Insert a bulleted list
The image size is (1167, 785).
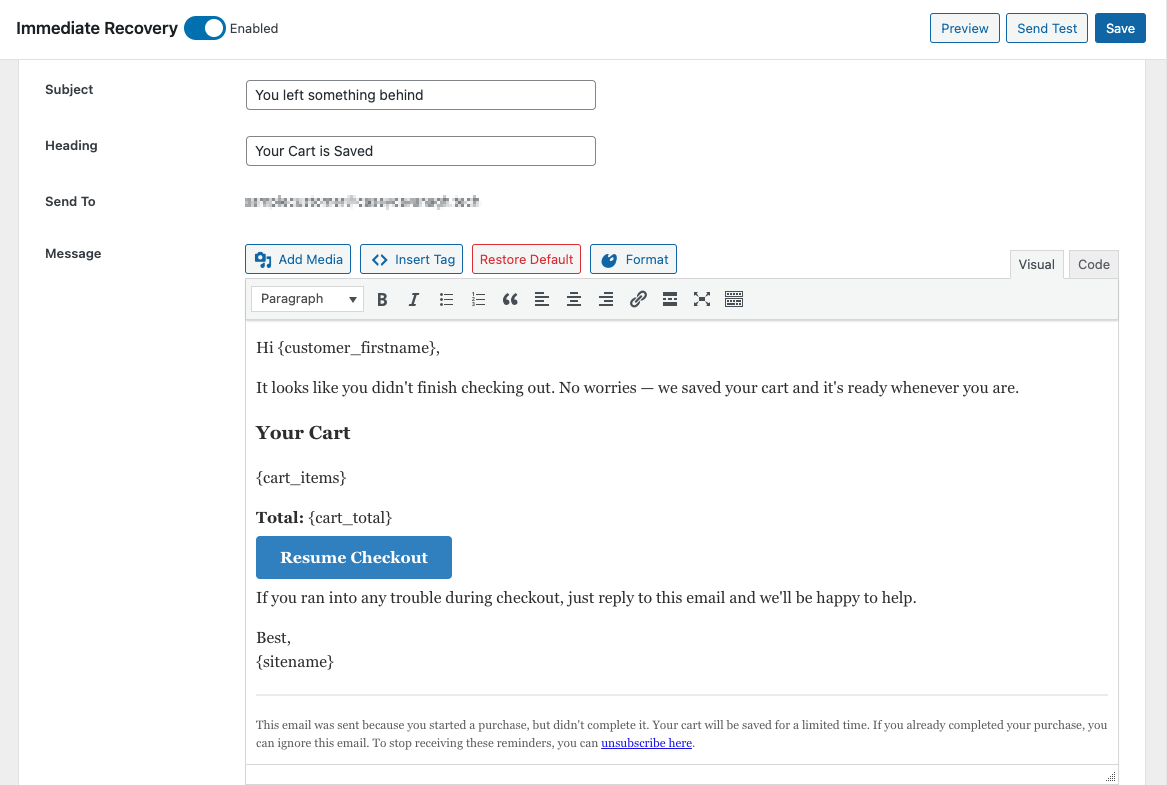446,299
